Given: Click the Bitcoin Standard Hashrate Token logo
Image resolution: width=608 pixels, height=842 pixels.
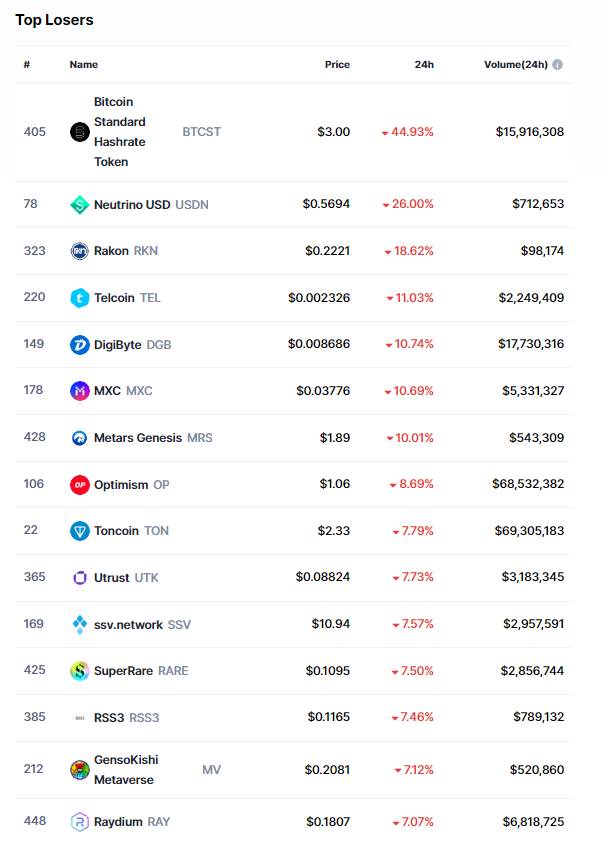Looking at the screenshot, I should point(80,132).
